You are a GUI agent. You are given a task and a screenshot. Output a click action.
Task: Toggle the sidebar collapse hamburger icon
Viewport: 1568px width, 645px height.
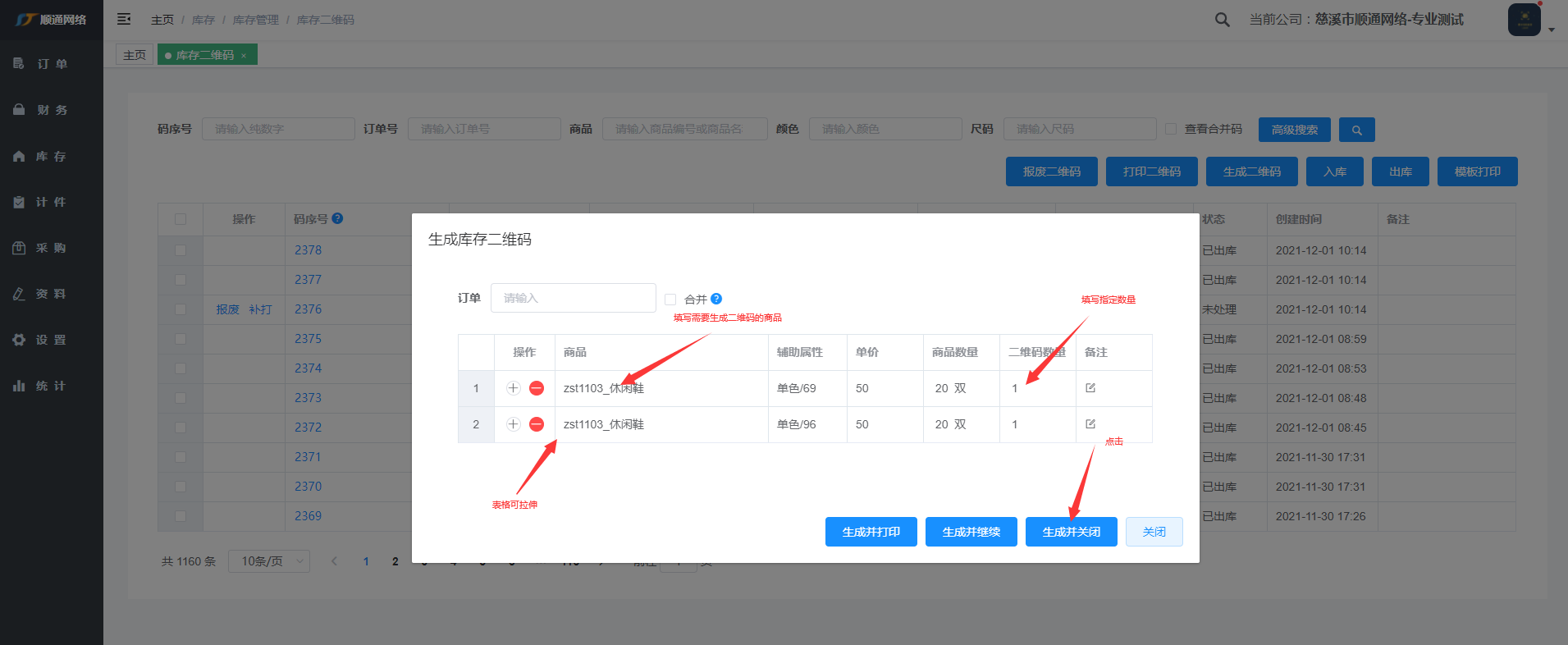(x=124, y=19)
